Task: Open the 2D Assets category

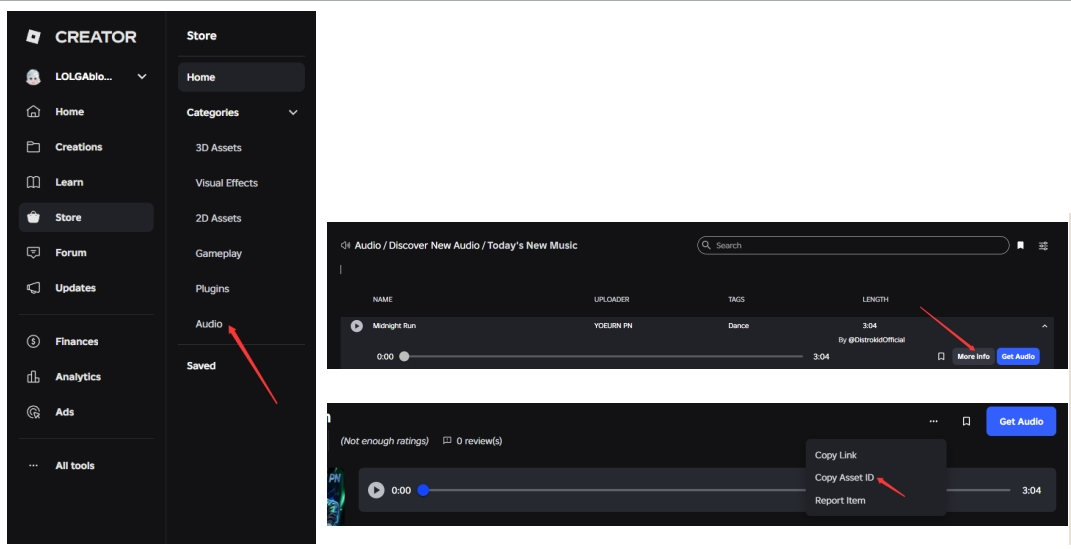Action: [x=218, y=219]
